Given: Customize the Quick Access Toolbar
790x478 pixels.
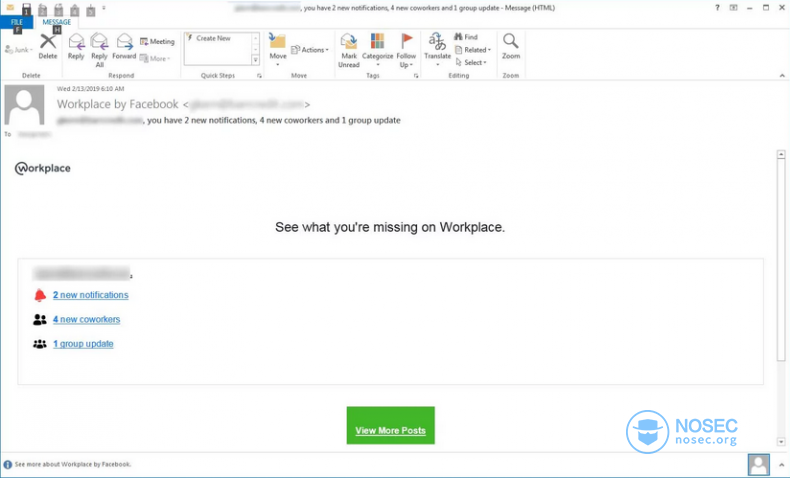Looking at the screenshot, I should pos(104,8).
